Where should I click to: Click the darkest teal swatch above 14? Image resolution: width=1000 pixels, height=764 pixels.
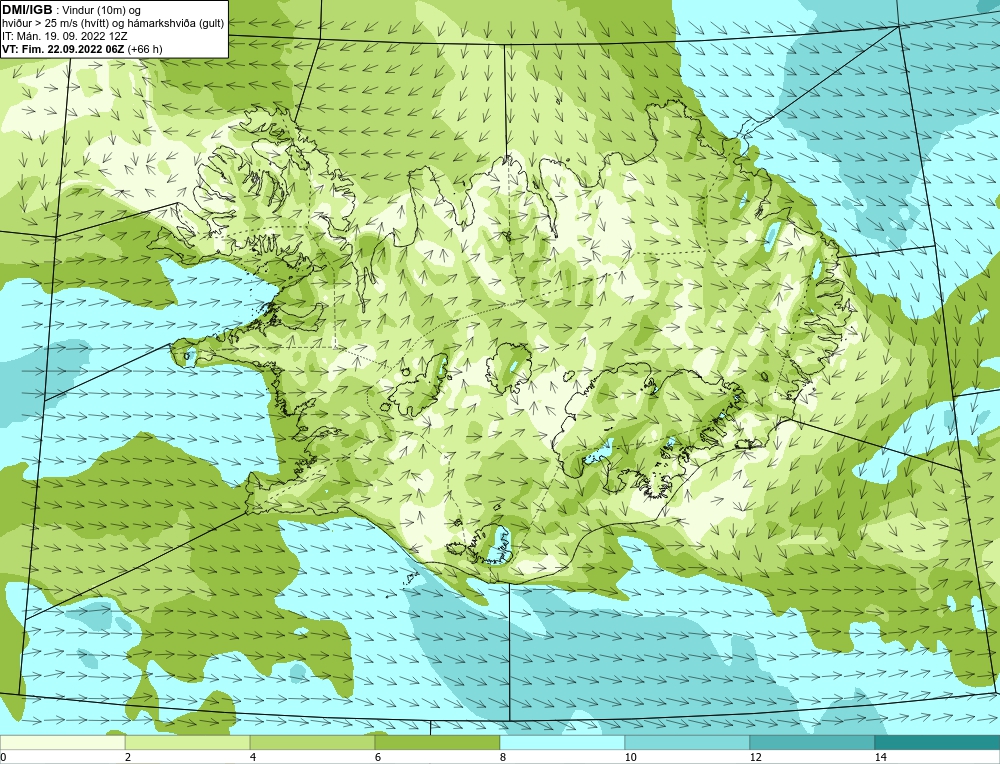click(938, 742)
